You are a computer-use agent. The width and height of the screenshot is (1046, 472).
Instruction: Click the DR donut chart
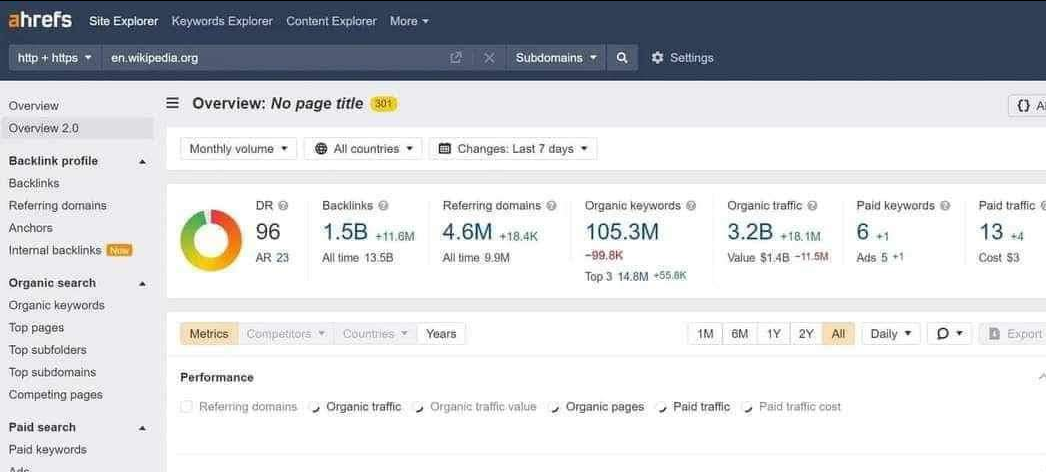pyautogui.click(x=211, y=240)
